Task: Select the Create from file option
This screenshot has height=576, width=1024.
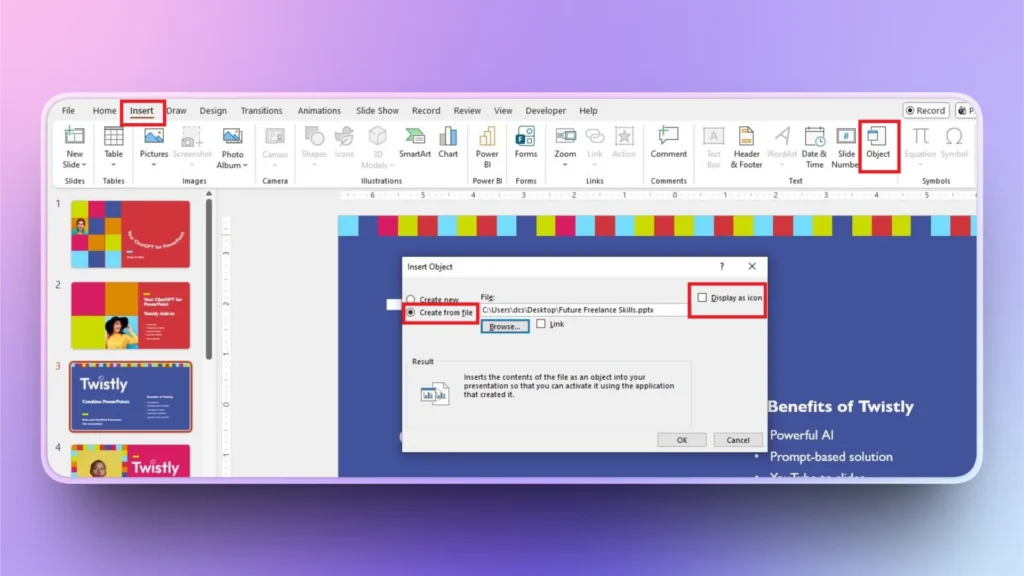Action: 412,313
